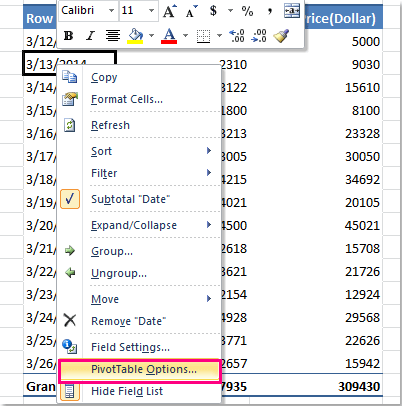
Task: Open Format Cells... menu entry
Action: tap(139, 99)
